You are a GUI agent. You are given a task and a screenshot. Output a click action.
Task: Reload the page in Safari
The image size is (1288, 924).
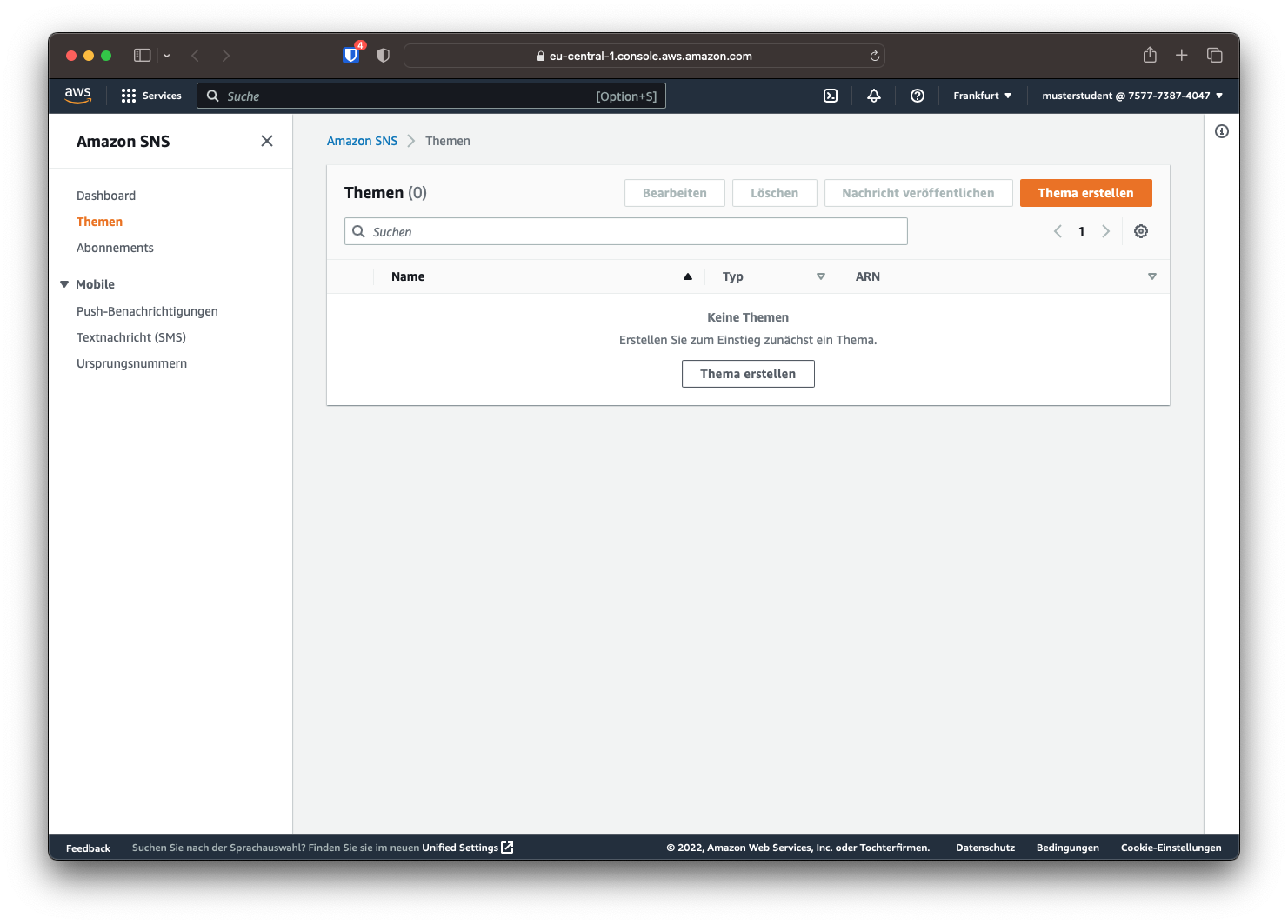point(875,56)
